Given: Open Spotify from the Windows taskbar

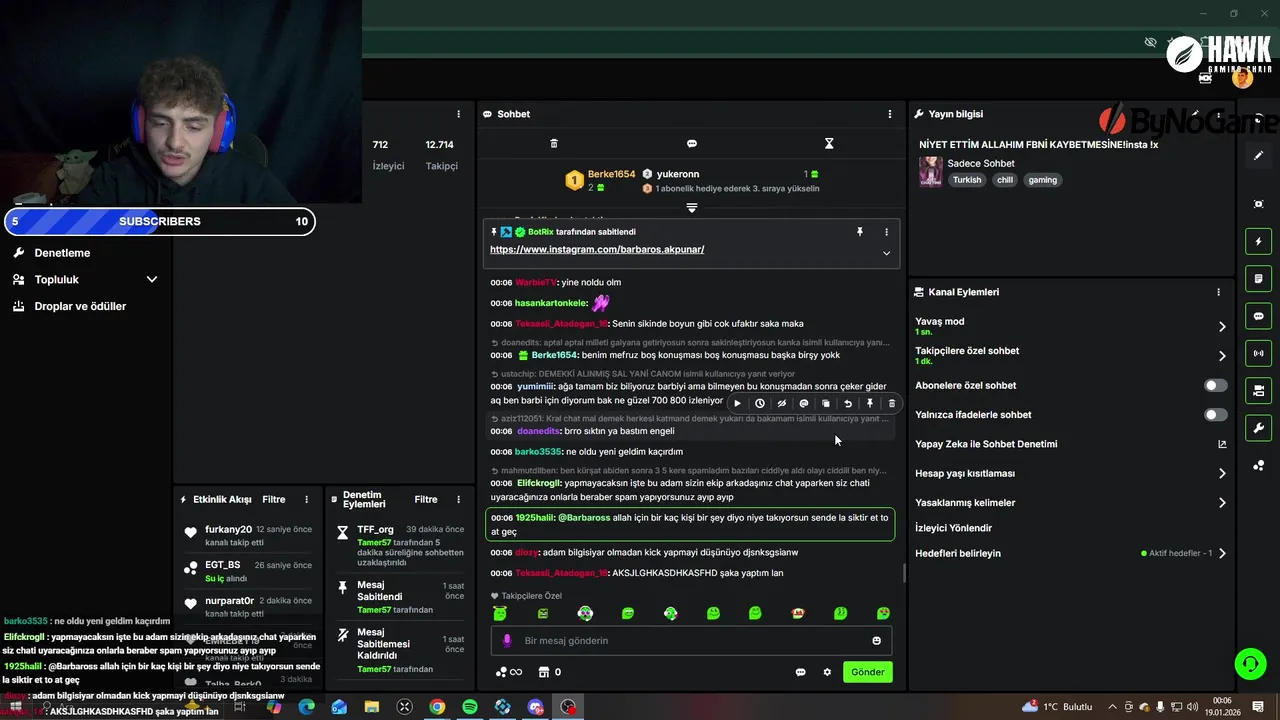Looking at the screenshot, I should [x=470, y=707].
